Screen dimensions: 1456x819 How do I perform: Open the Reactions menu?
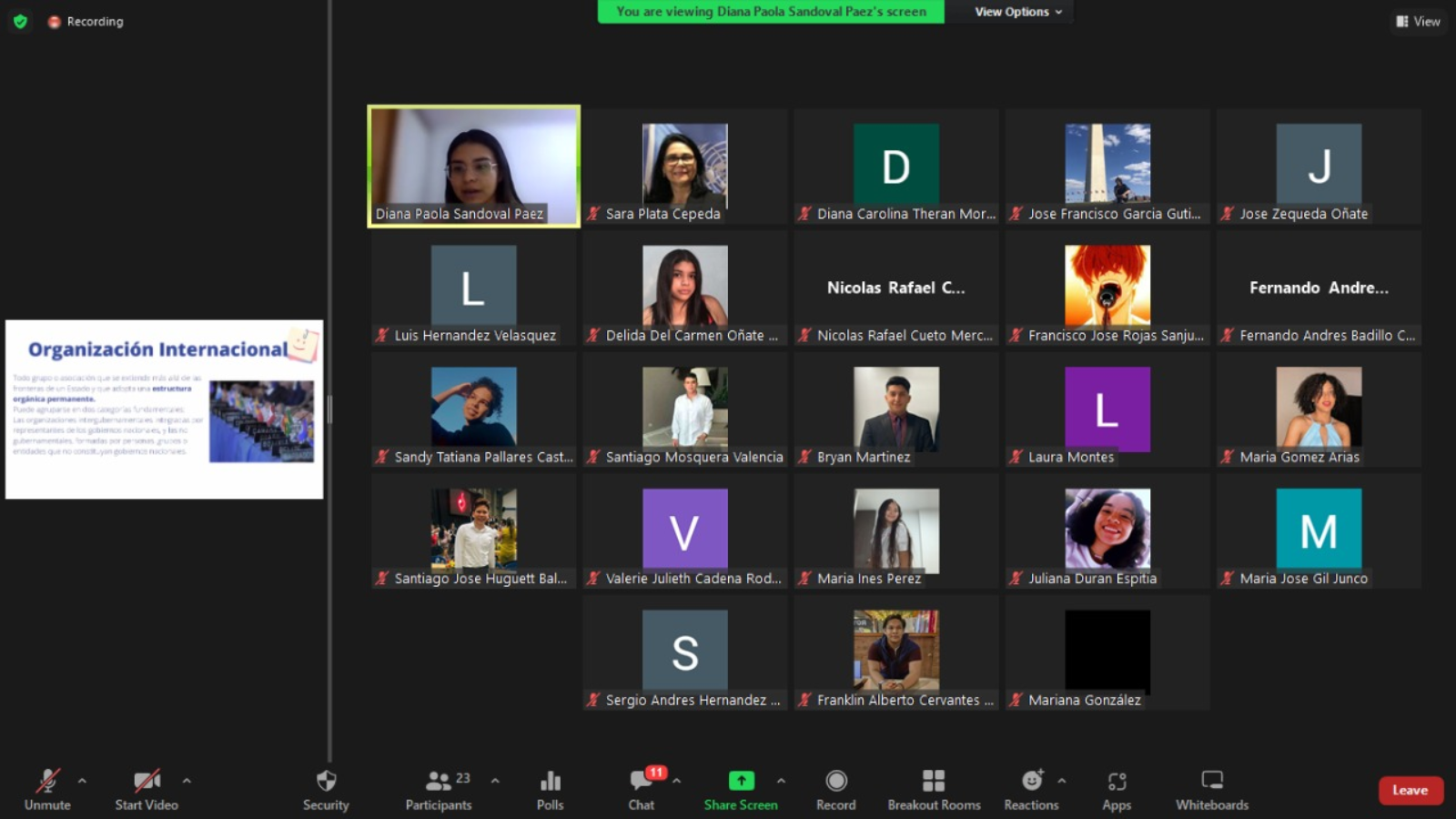point(1031,790)
